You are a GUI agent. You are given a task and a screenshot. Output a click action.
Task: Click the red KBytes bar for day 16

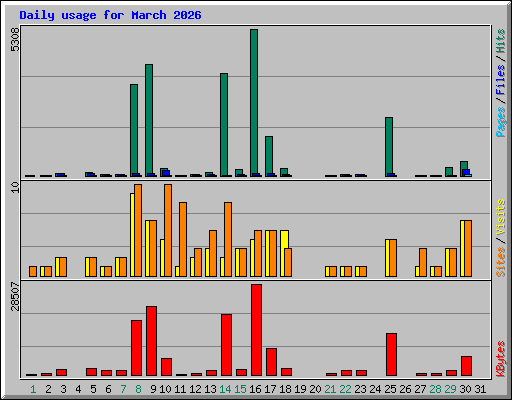coord(257,330)
